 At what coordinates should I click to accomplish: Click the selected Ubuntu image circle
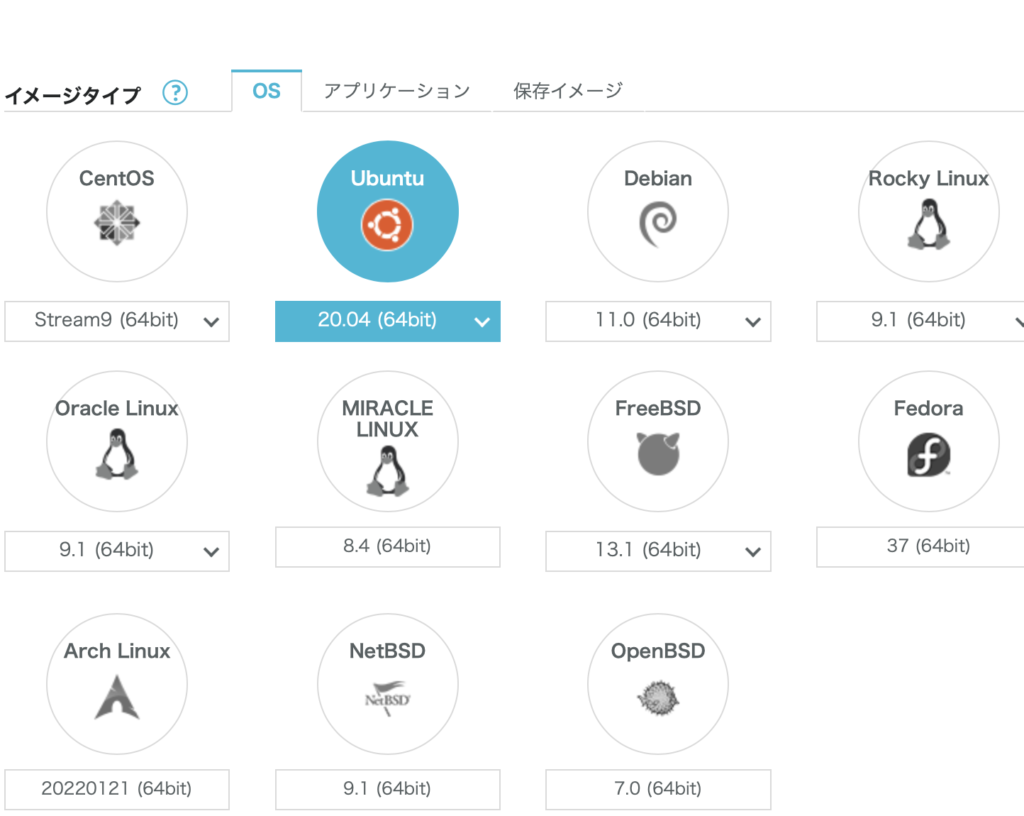point(387,212)
